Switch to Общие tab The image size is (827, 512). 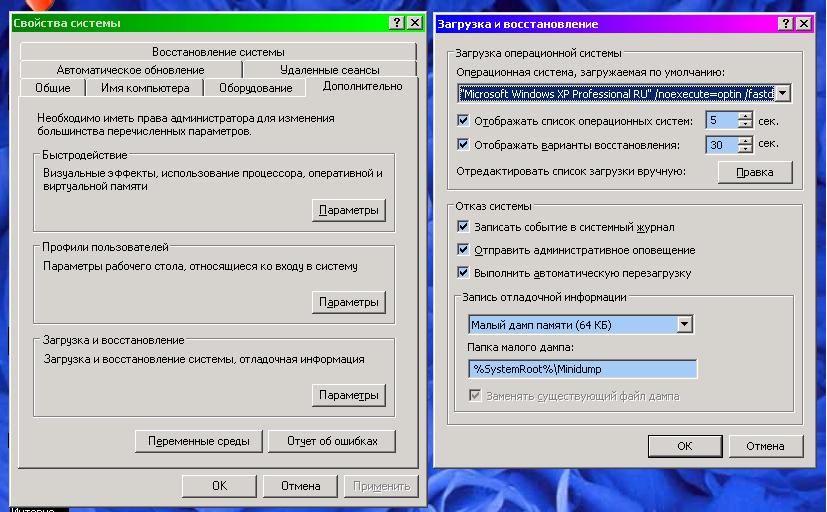[x=52, y=88]
